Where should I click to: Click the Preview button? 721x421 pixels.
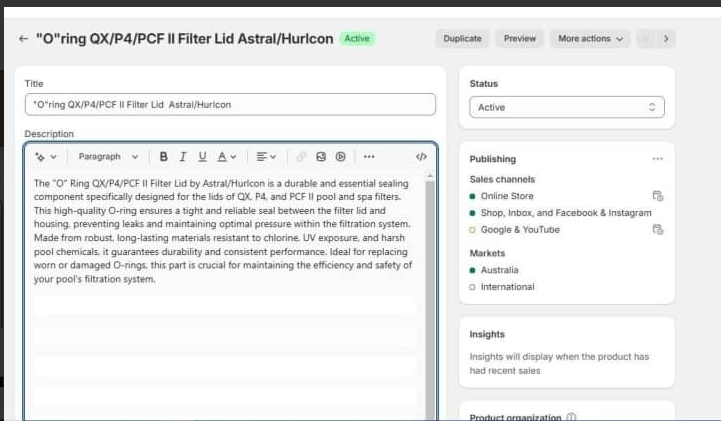[519, 39]
